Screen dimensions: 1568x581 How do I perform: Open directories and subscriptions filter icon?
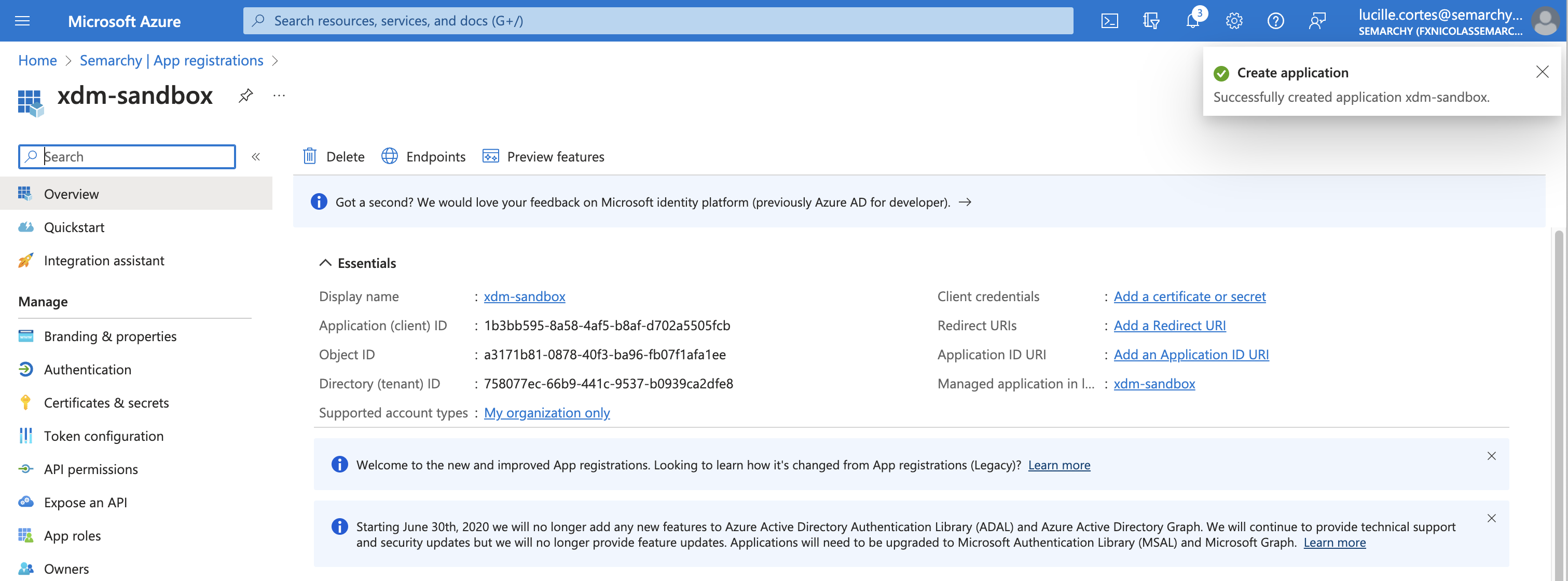1150,21
